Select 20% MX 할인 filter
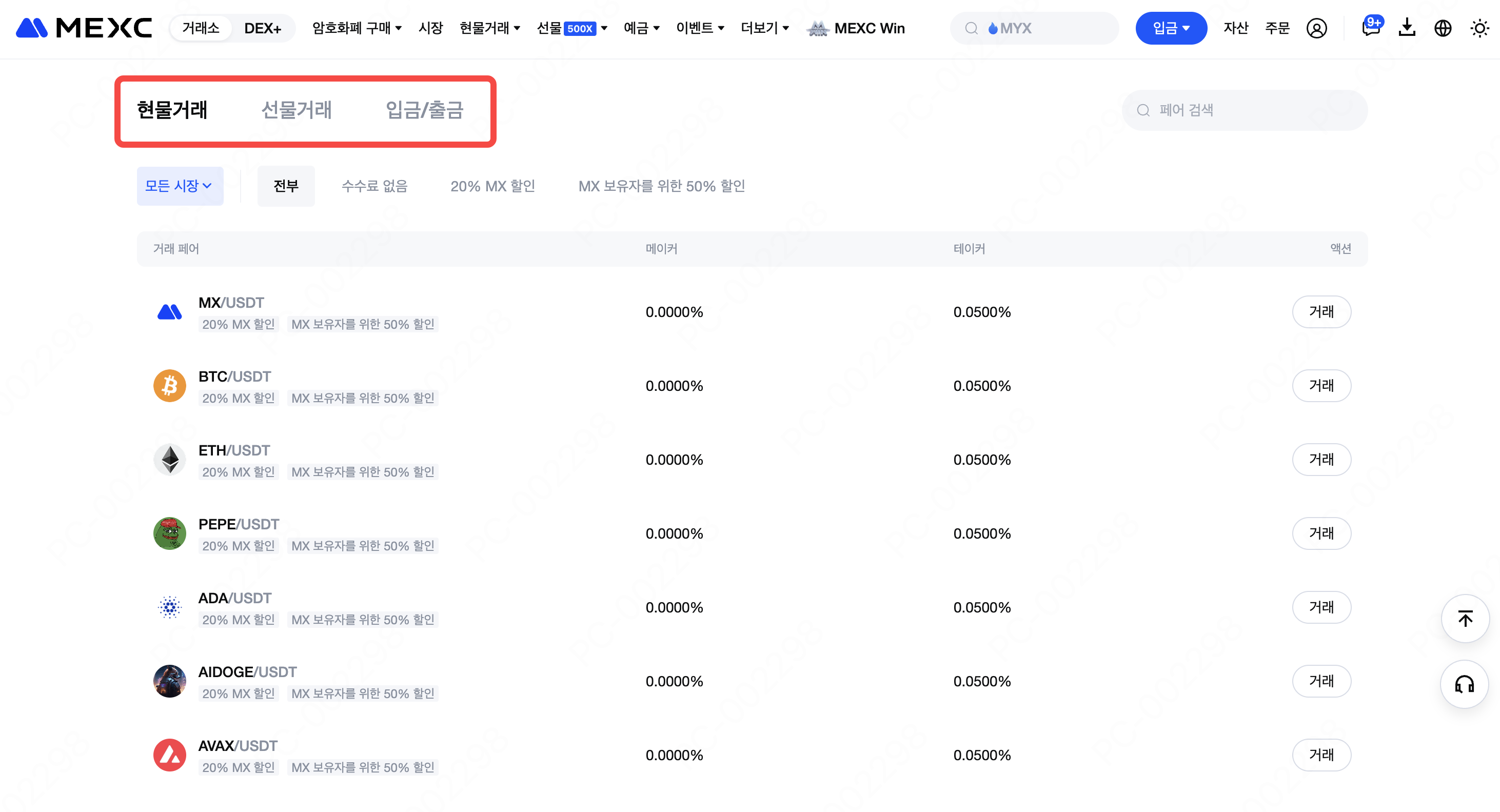Screen dimensions: 1500x812 (492, 186)
